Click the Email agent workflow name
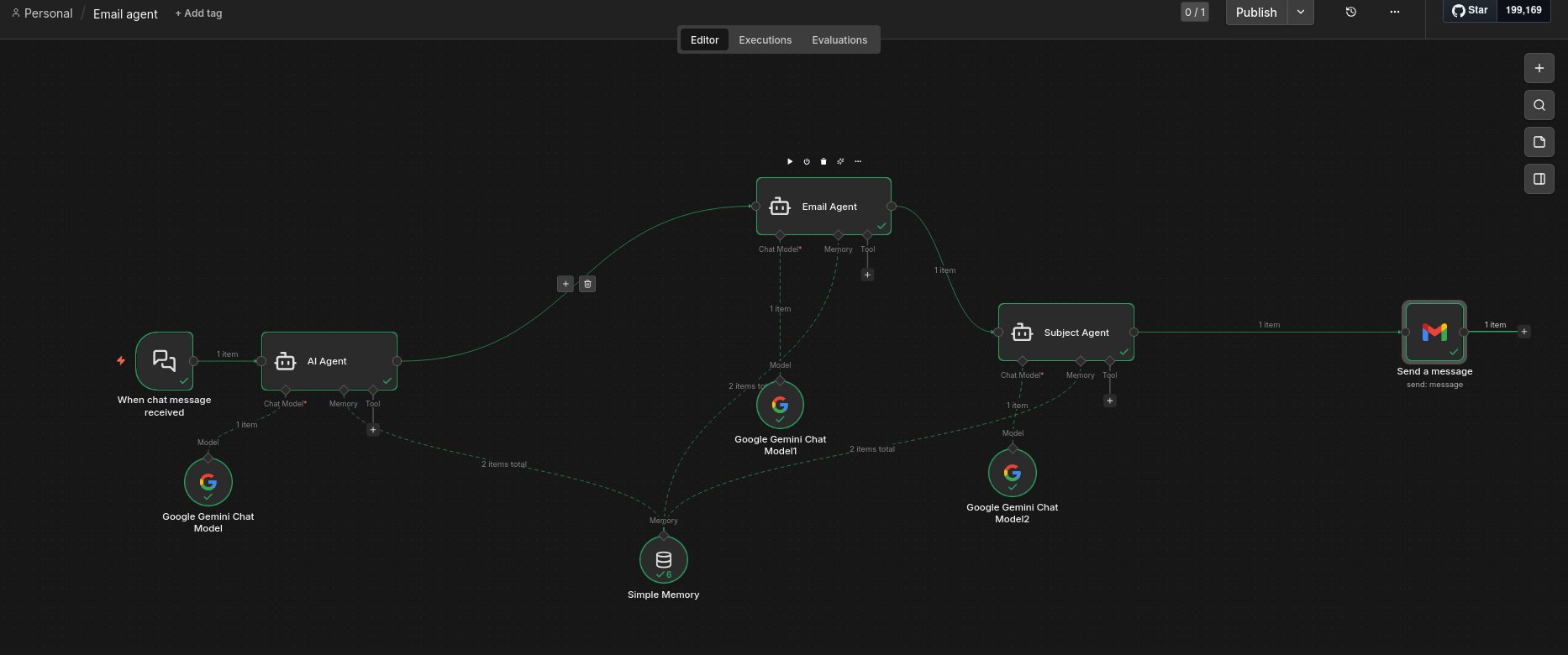This screenshot has width=1568, height=655. click(125, 13)
